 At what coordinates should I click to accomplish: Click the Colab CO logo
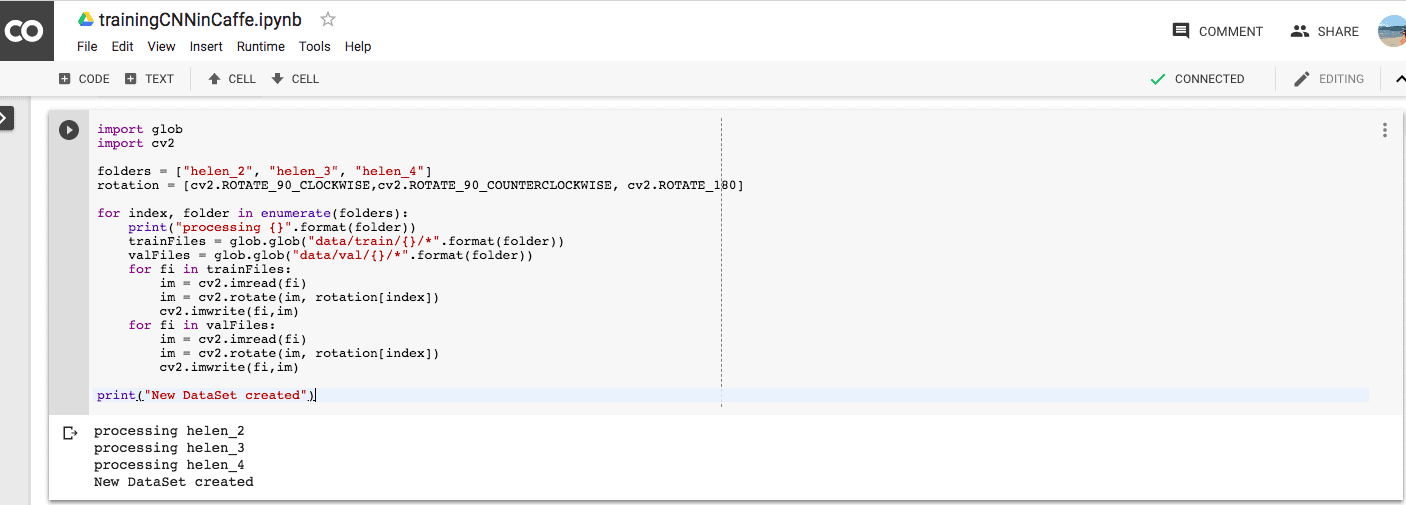[24, 31]
